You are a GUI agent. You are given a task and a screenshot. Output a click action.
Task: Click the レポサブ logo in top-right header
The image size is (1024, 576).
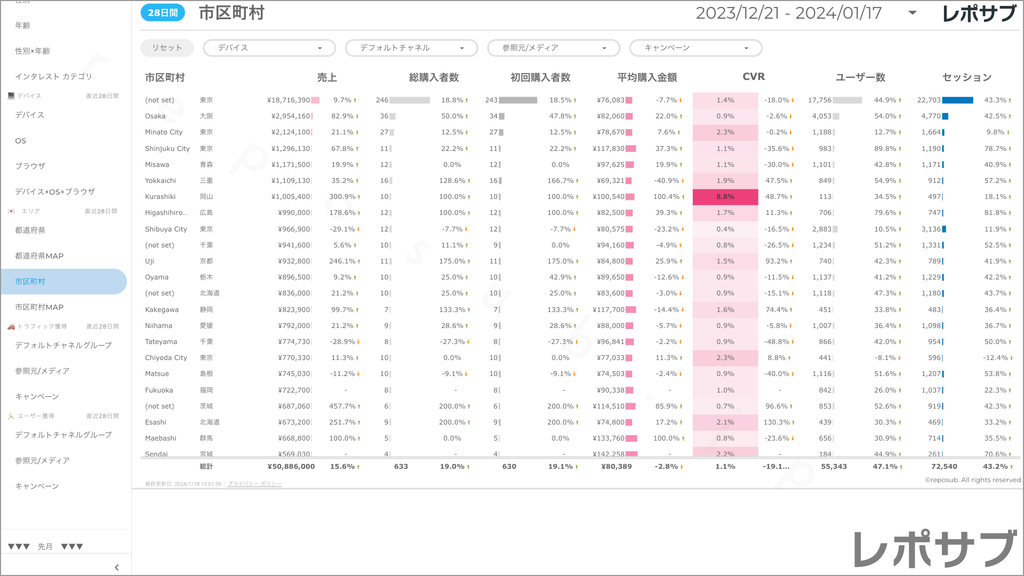pos(982,13)
